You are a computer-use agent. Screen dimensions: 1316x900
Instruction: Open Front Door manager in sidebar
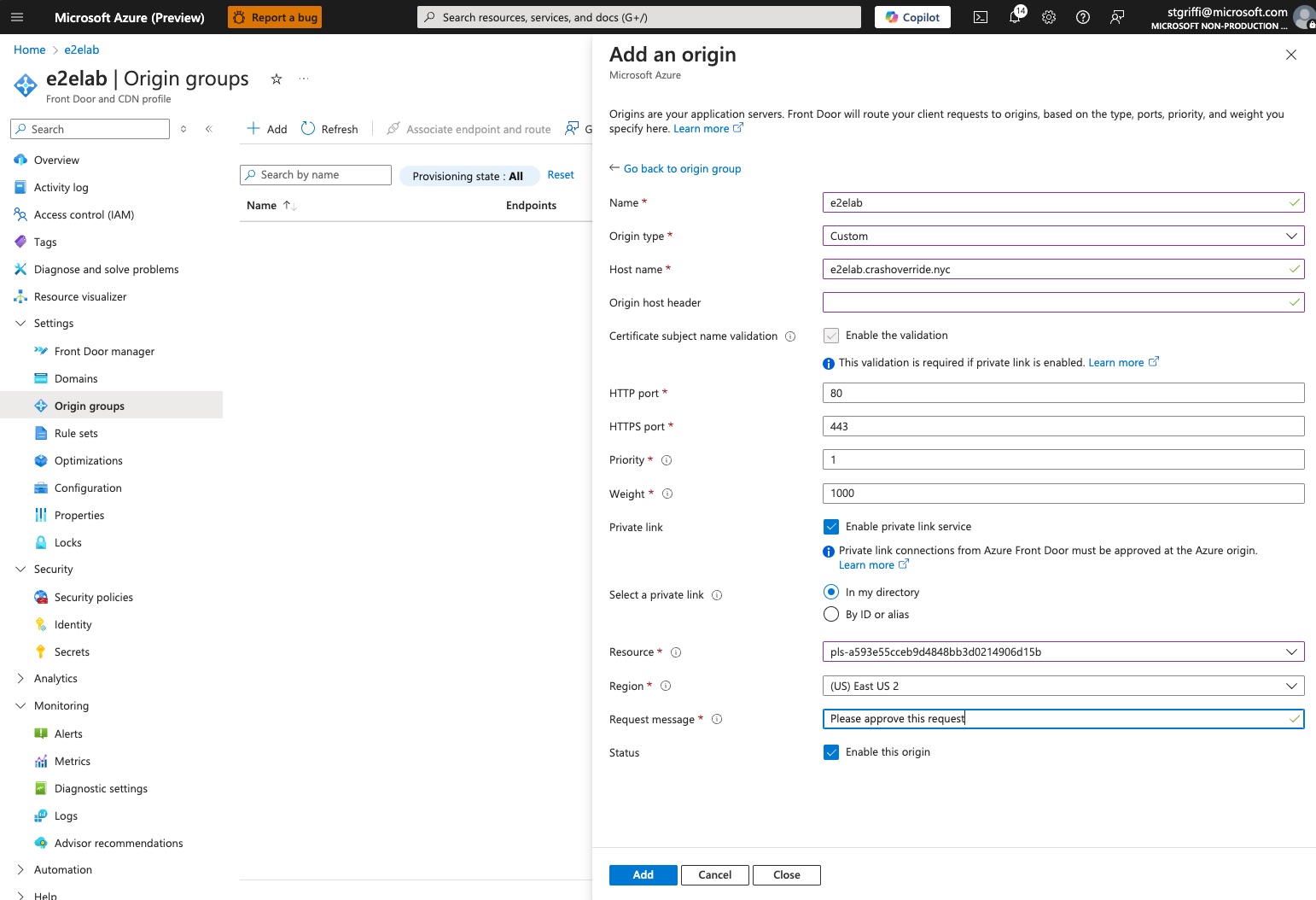[104, 351]
